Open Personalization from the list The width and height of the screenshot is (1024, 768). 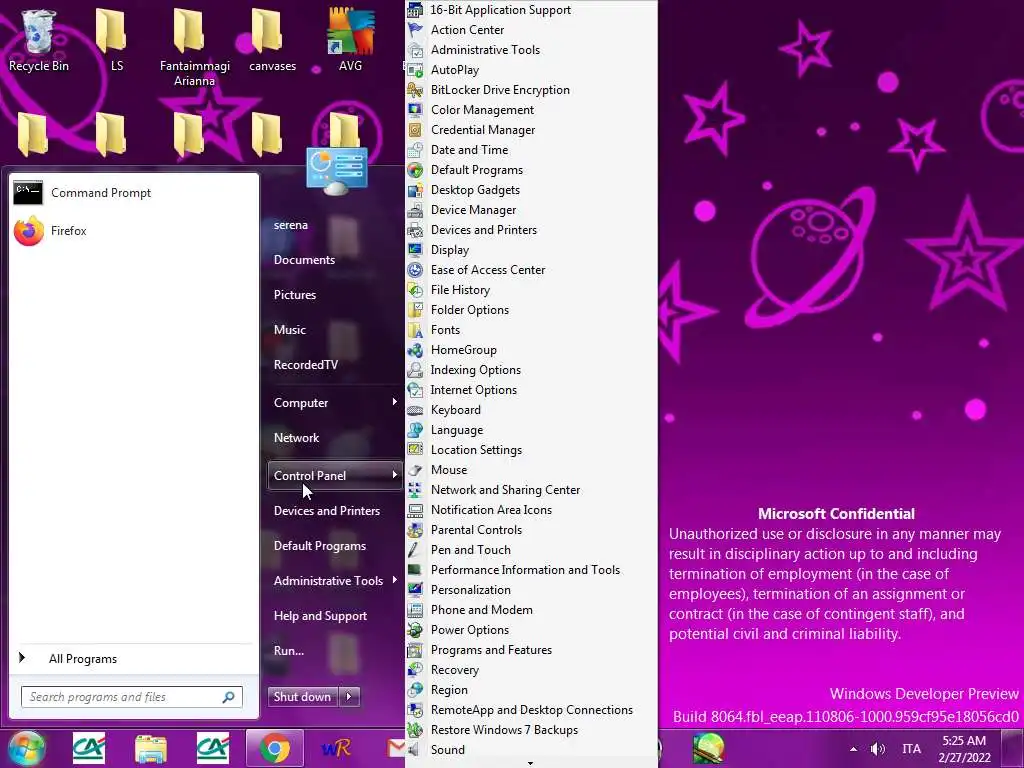(x=471, y=590)
